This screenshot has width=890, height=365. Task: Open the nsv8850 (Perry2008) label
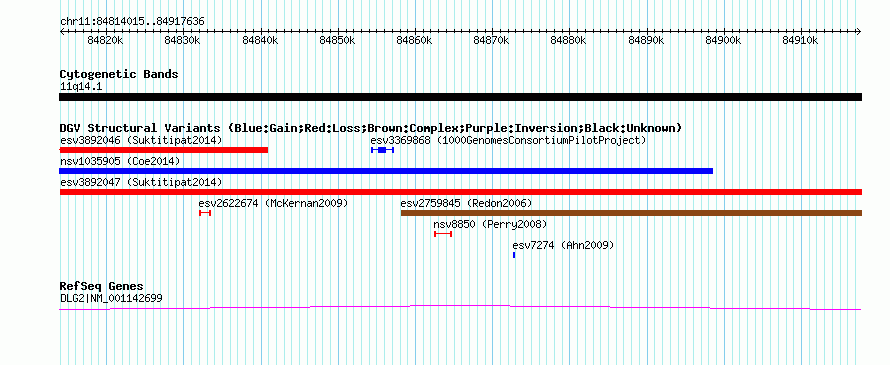[490, 224]
